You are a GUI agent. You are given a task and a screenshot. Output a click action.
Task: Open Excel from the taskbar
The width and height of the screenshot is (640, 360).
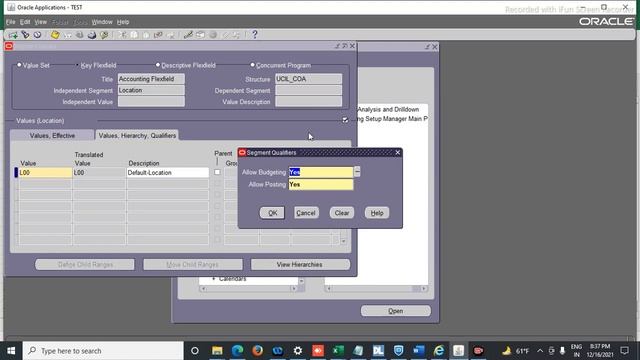pos(338,351)
